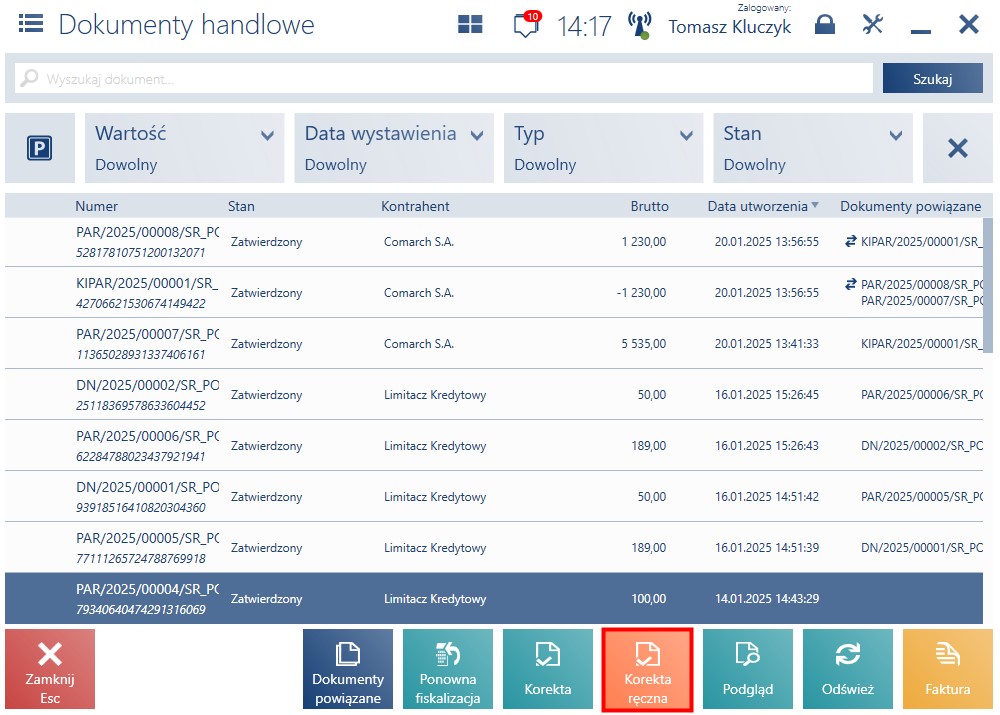1000x715 pixels.
Task: Open notifications with red badge 10
Action: [527, 24]
